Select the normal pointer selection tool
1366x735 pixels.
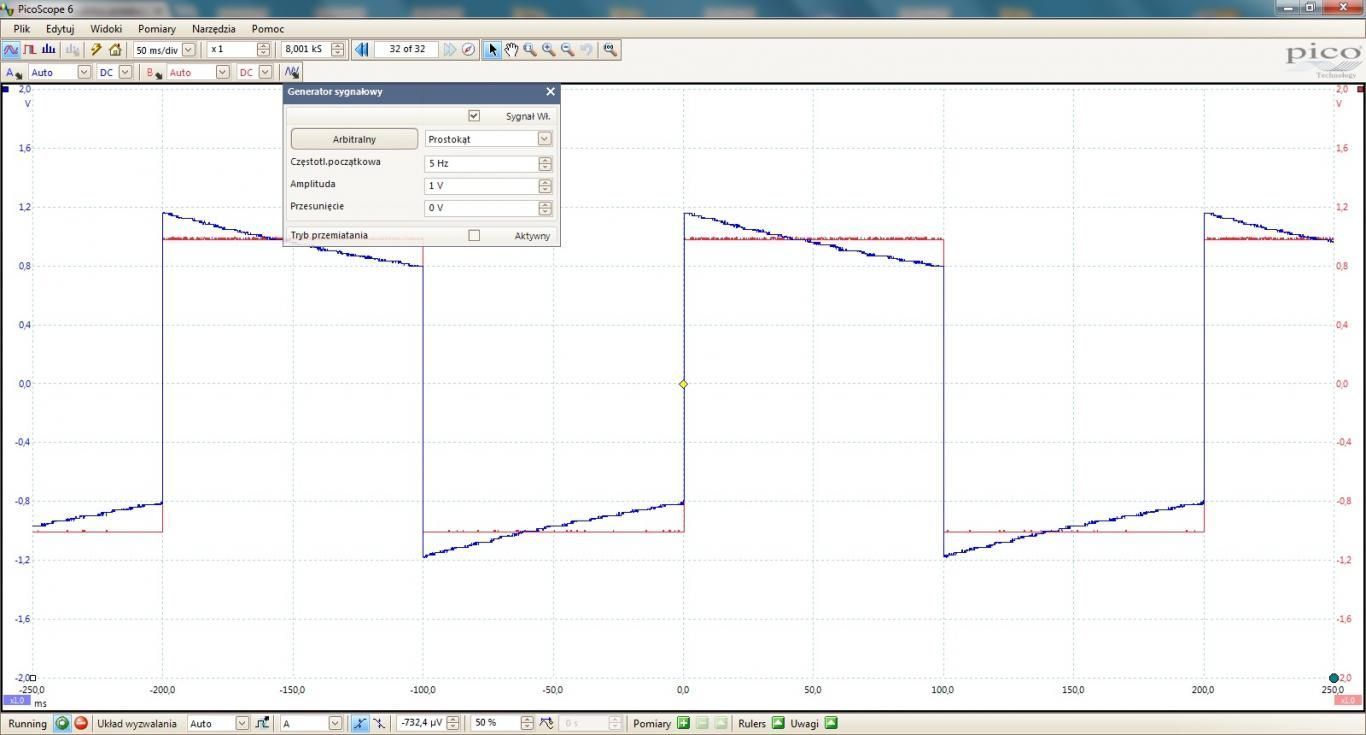click(492, 49)
